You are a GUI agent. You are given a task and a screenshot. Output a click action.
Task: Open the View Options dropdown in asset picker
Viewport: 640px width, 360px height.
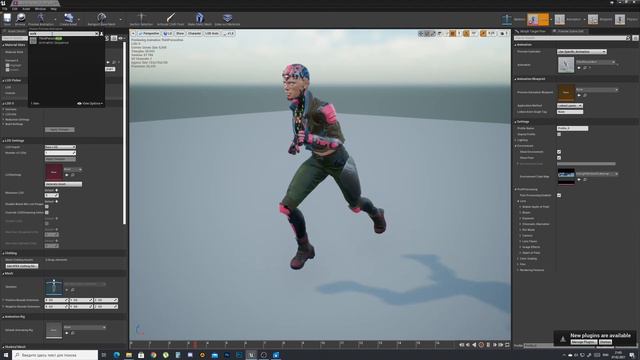[x=90, y=104]
